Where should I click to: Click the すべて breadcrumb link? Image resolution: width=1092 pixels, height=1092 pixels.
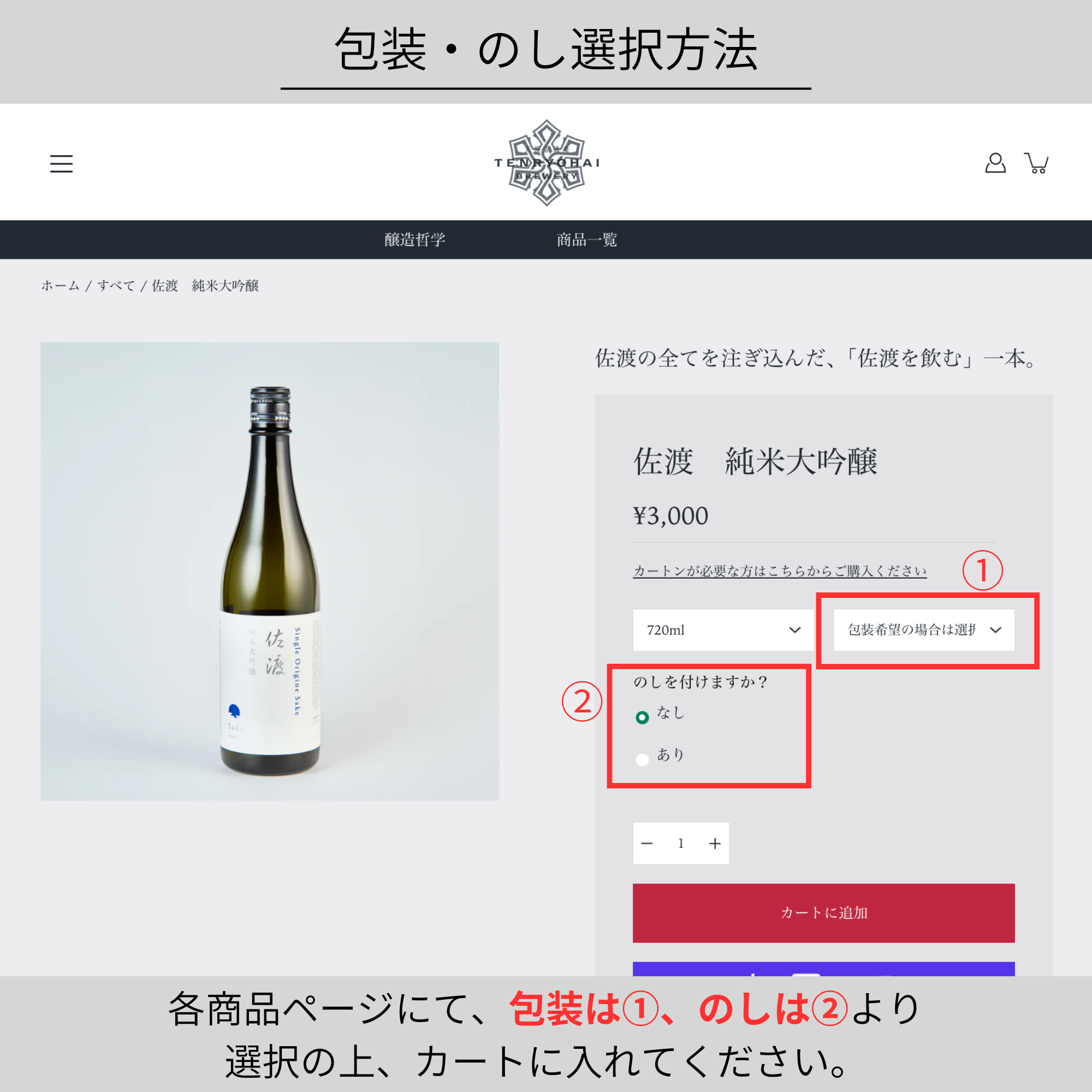[116, 286]
